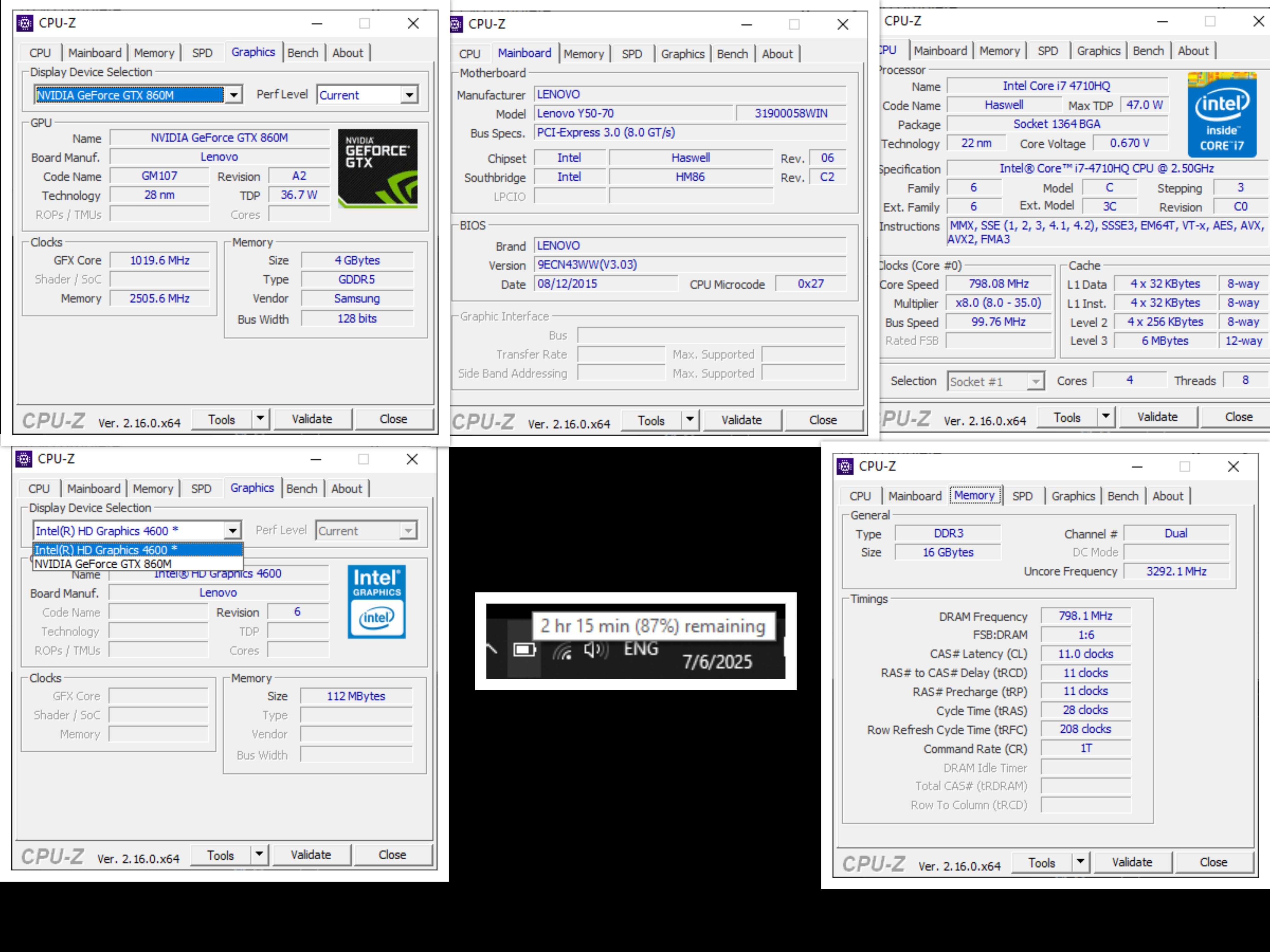Switch to Mainboard tab in Intel graphics window
This screenshot has height=952, width=1270.
(94, 488)
